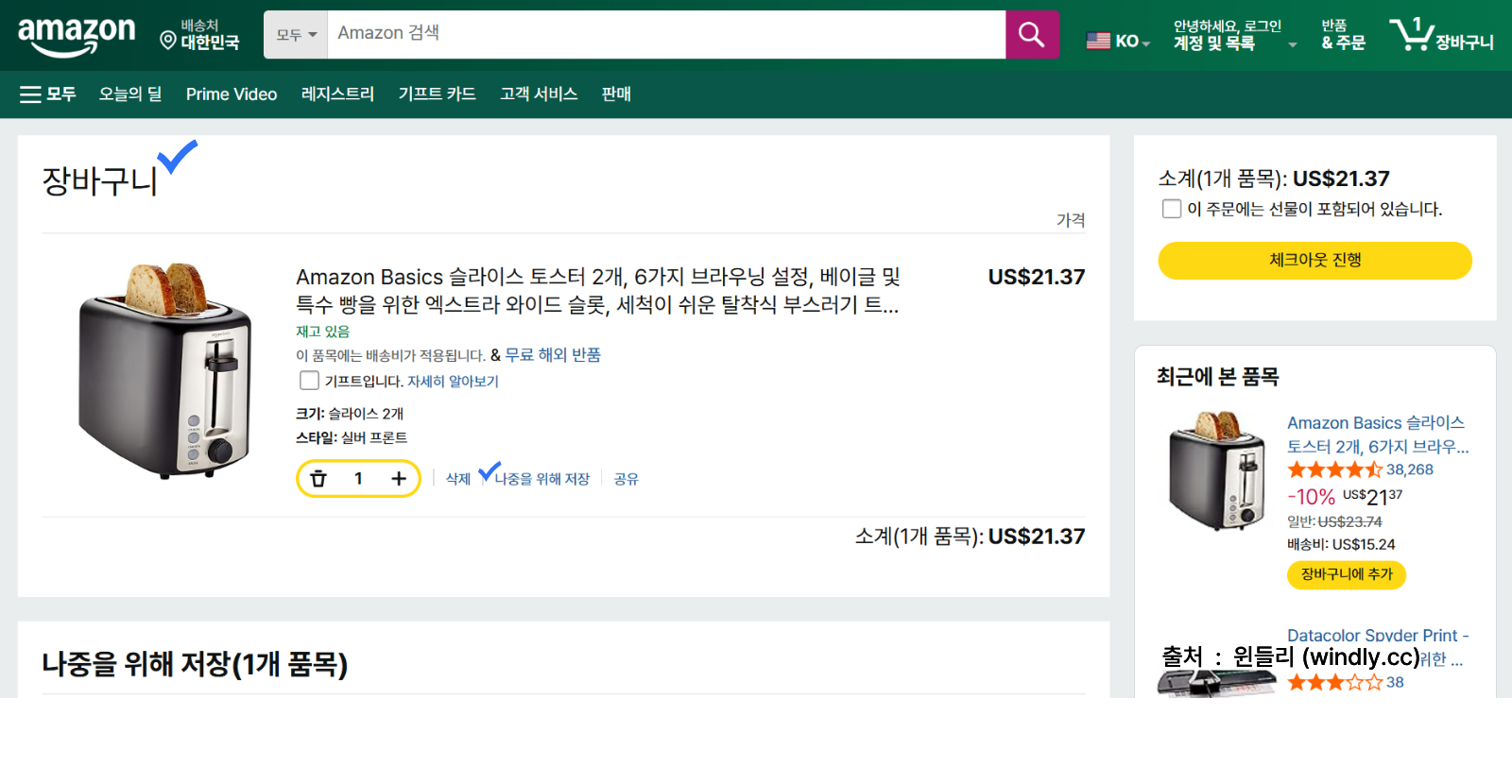The height and width of the screenshot is (784, 1512).
Task: Click star rating of Amazon Basics toaster
Action: click(1334, 469)
